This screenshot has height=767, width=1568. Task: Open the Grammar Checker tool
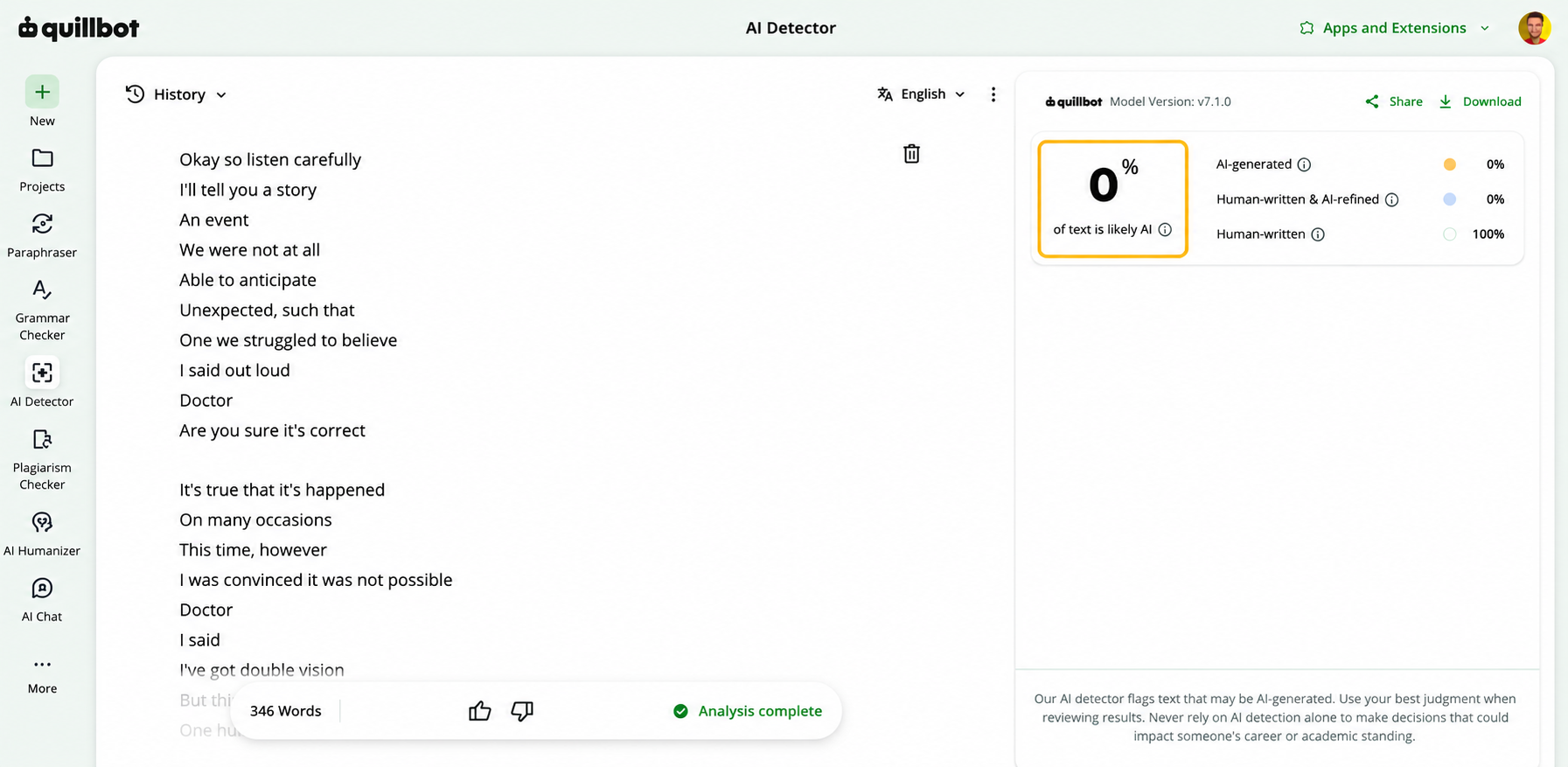42,310
